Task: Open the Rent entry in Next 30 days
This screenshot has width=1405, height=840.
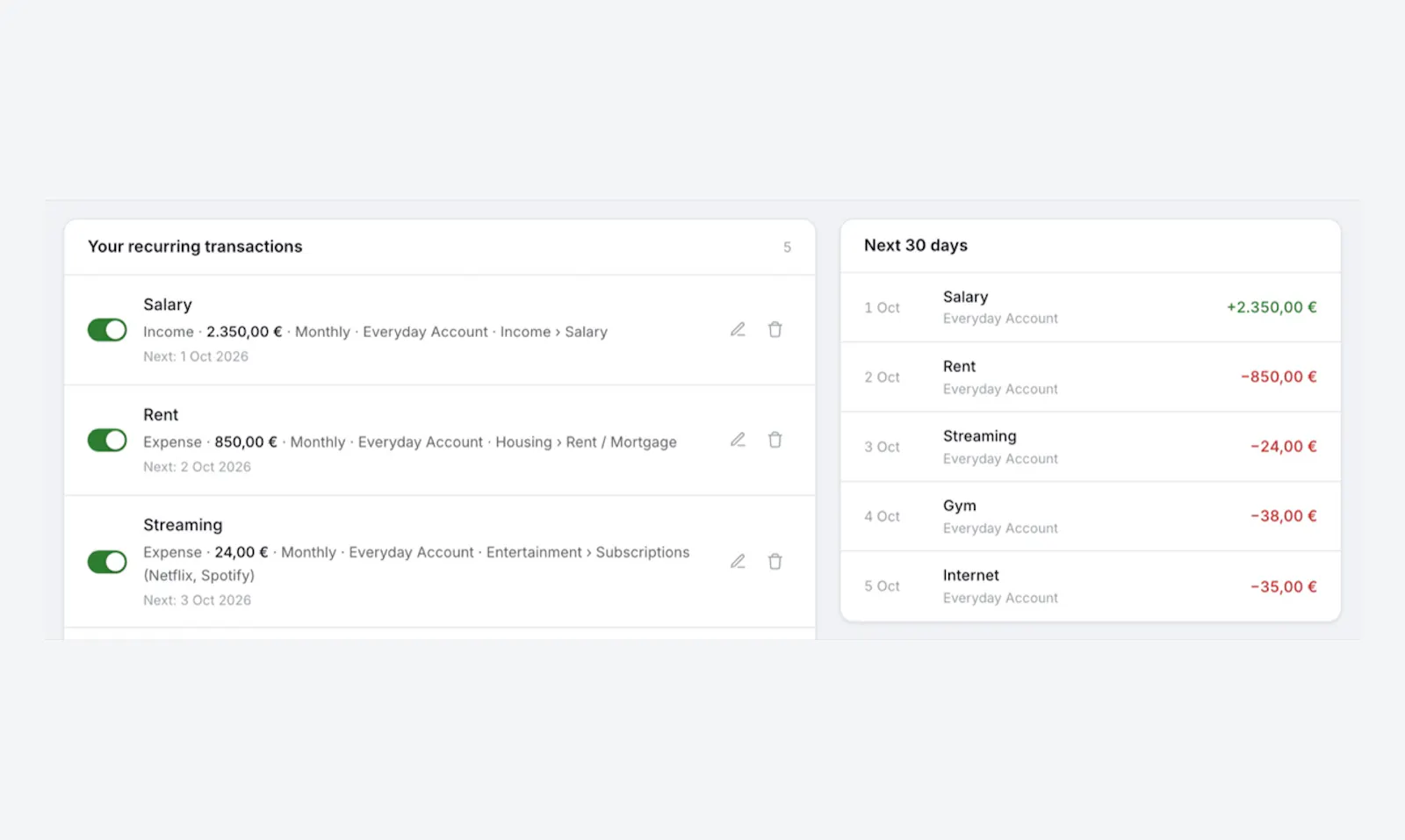Action: click(x=1091, y=377)
